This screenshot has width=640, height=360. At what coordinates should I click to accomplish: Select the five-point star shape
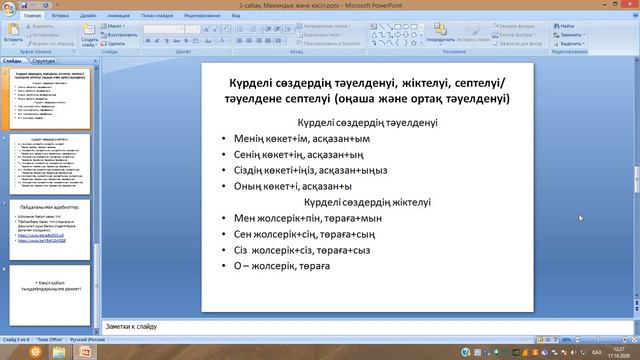(413, 43)
